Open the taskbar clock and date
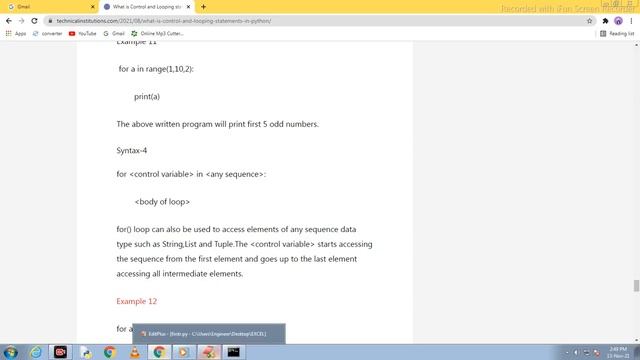This screenshot has height=360, width=640. [618, 353]
